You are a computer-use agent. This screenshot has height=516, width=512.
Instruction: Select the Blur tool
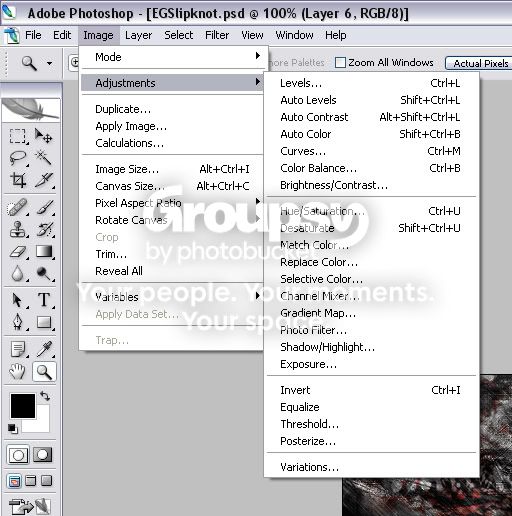(x=17, y=274)
